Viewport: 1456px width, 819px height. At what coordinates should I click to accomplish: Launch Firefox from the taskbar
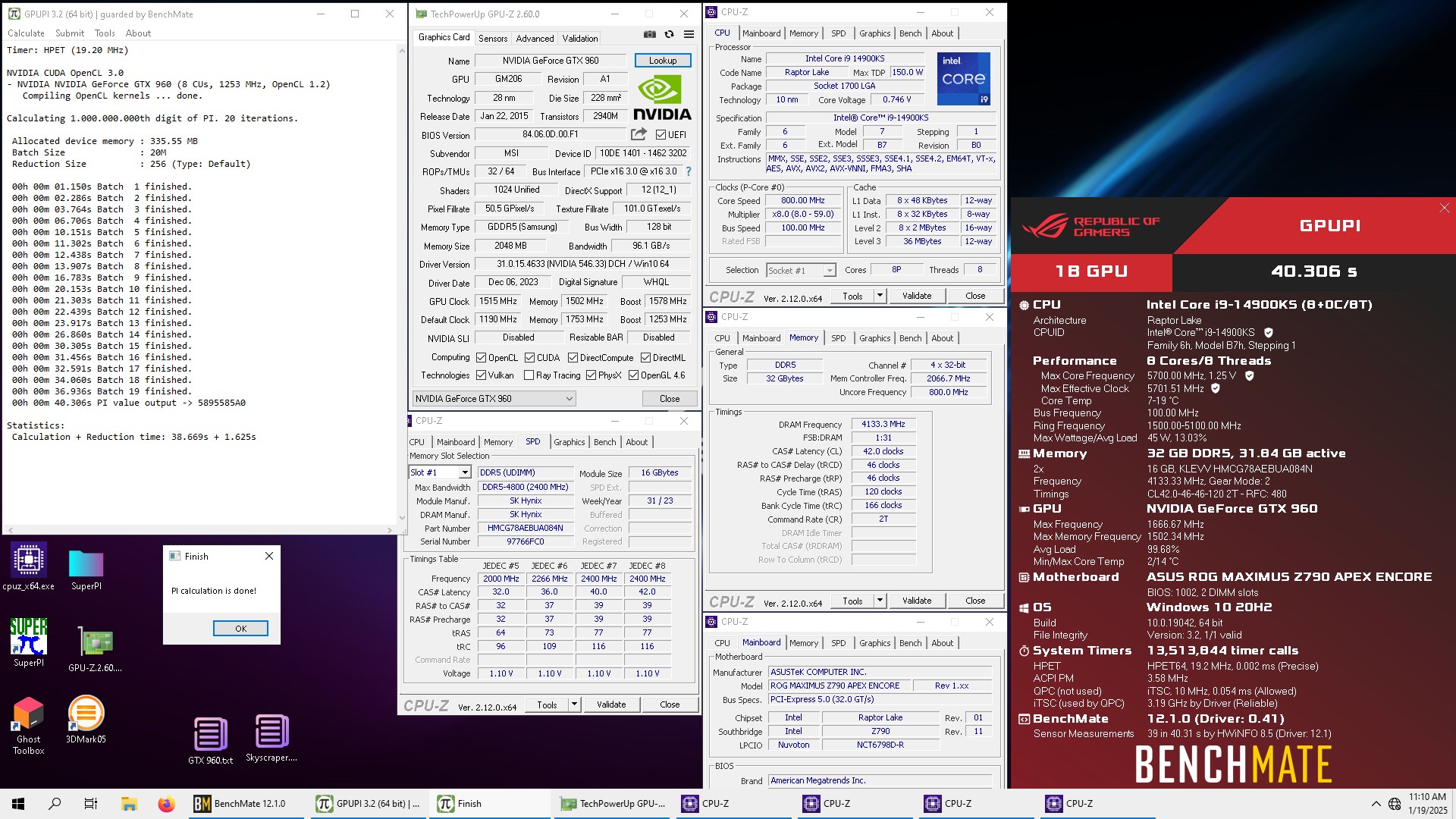[x=166, y=804]
